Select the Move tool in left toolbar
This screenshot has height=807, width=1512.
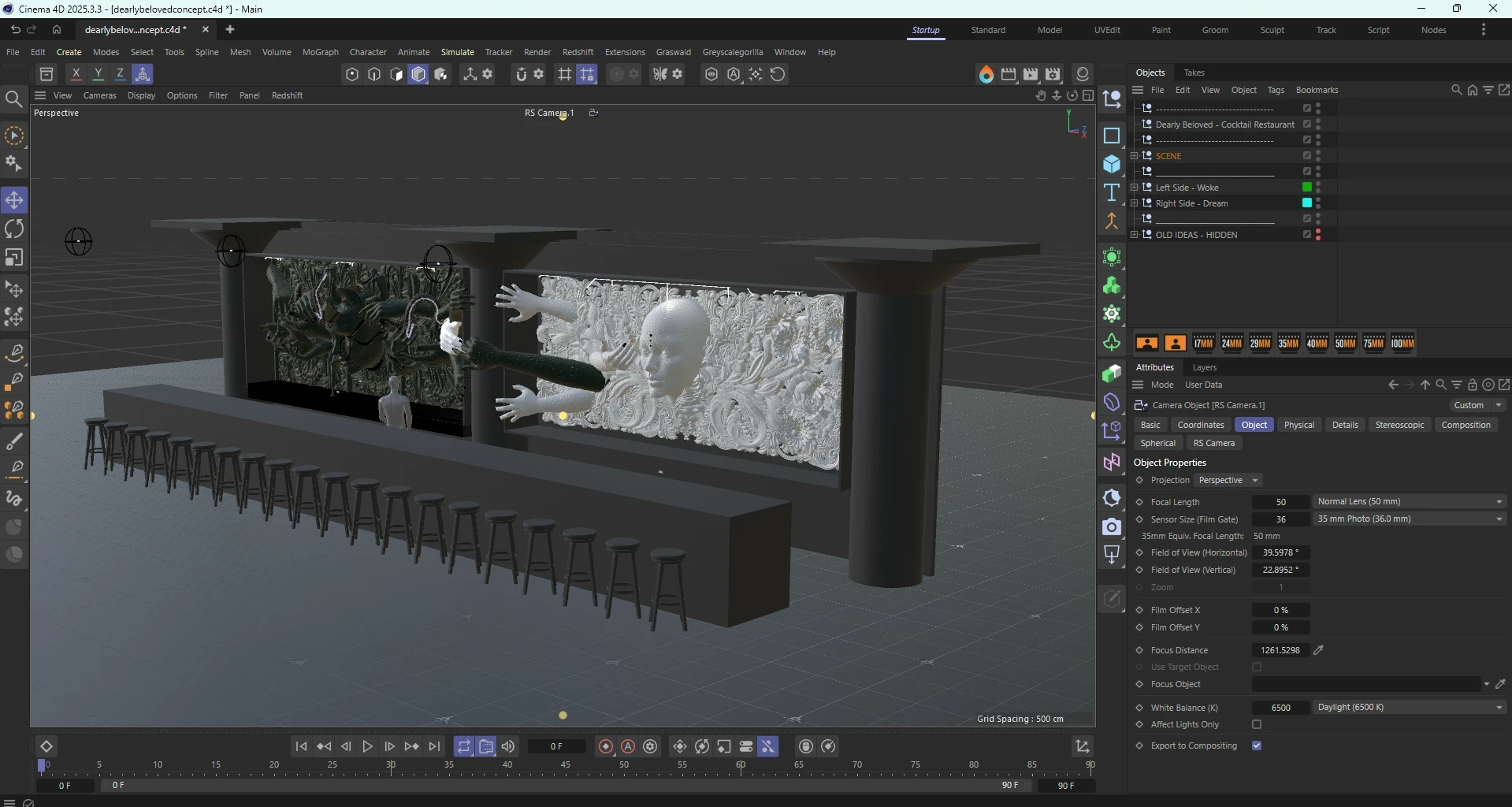[x=14, y=200]
